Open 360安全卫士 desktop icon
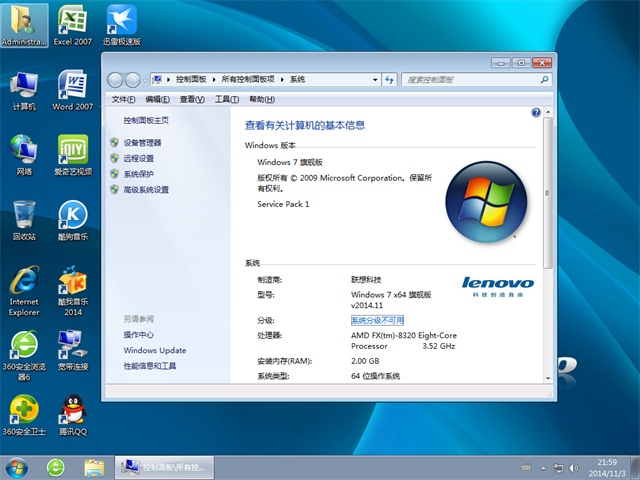 pyautogui.click(x=24, y=410)
